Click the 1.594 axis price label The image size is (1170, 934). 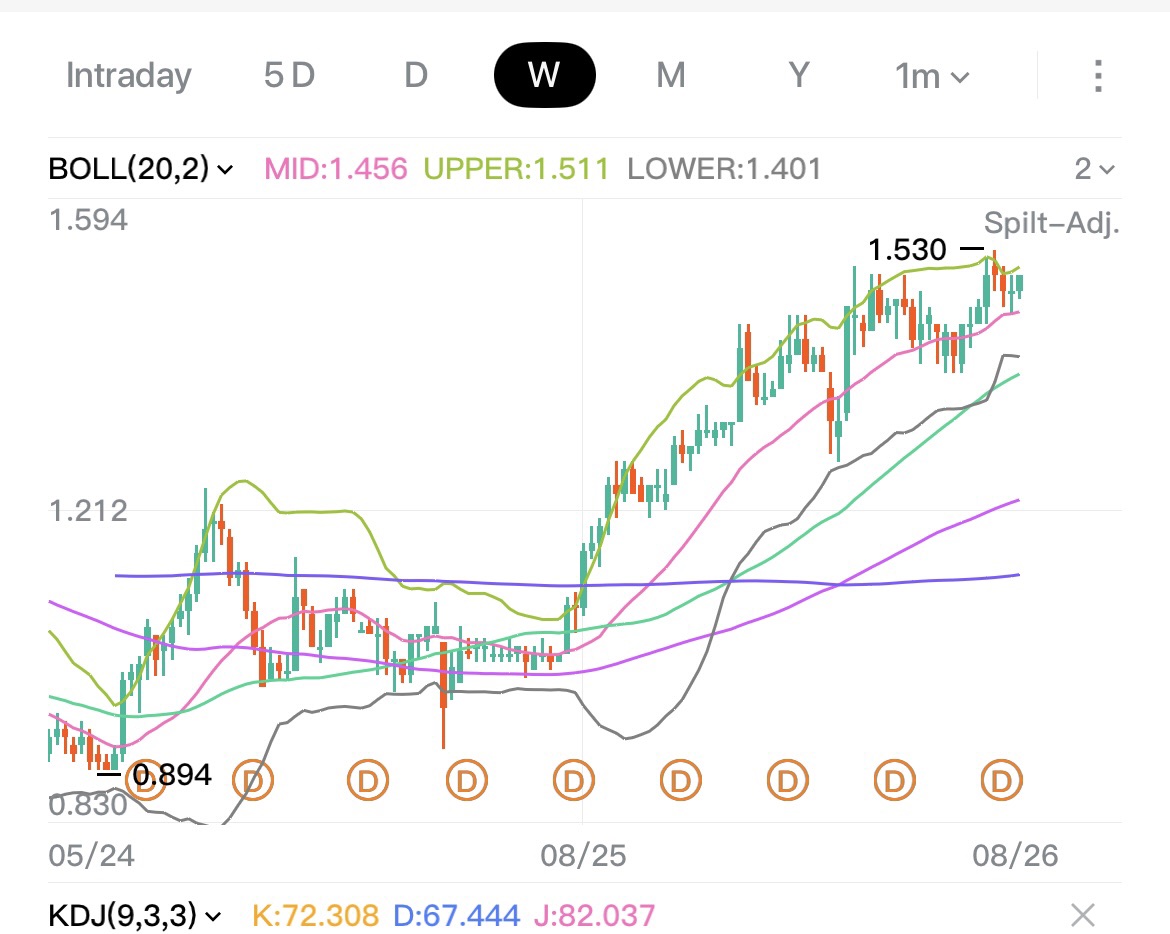tap(88, 220)
